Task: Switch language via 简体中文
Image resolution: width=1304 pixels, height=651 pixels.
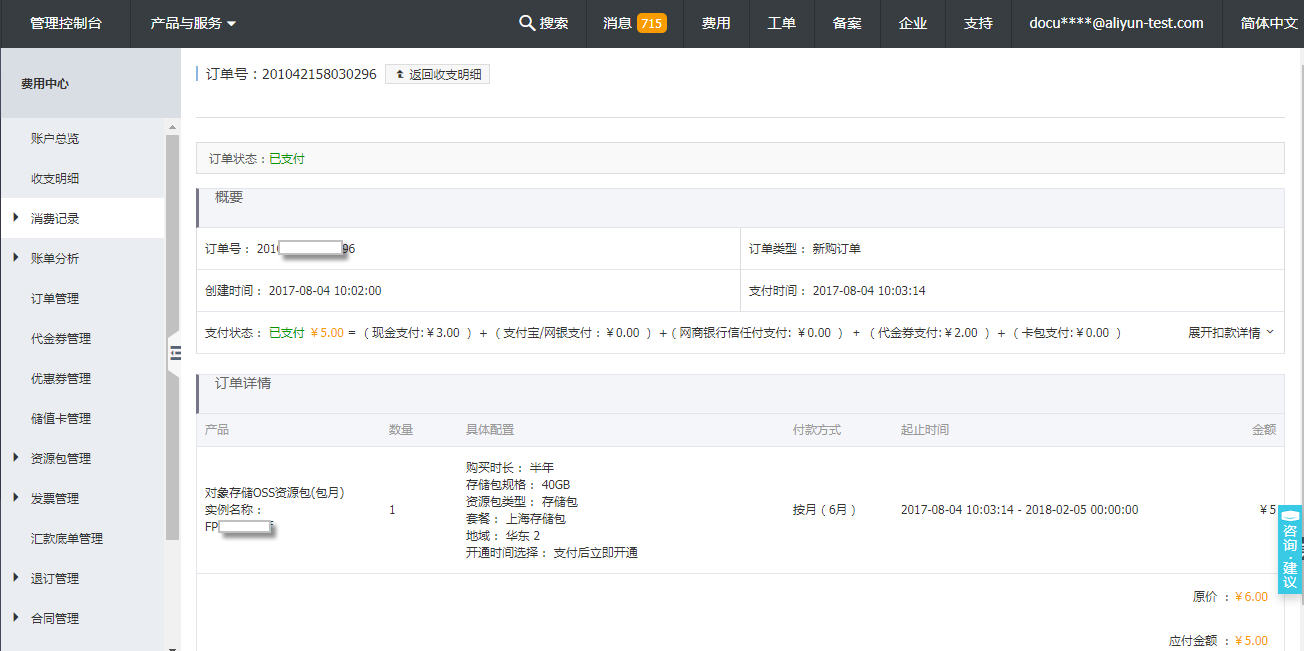Action: [x=1268, y=23]
